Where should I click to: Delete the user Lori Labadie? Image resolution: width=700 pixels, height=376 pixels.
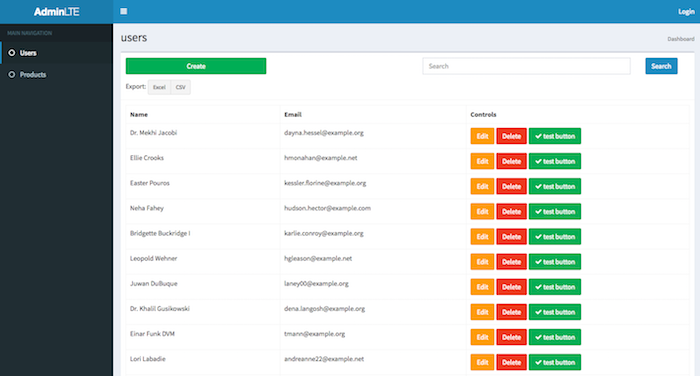click(x=512, y=362)
